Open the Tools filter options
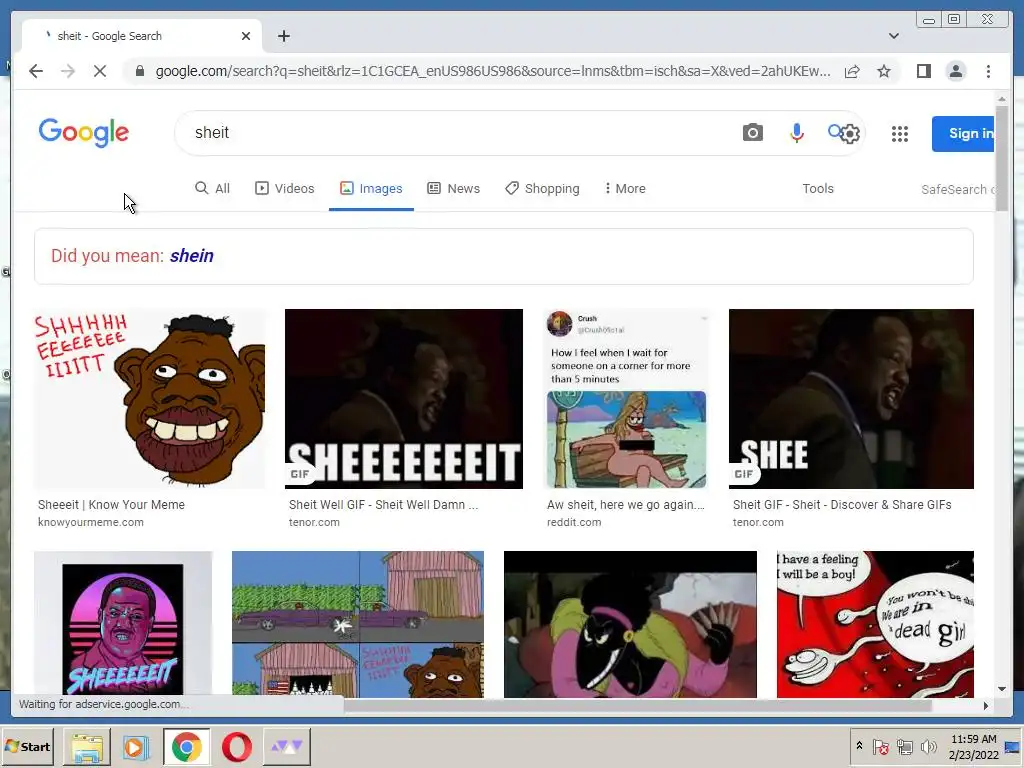 (x=818, y=189)
